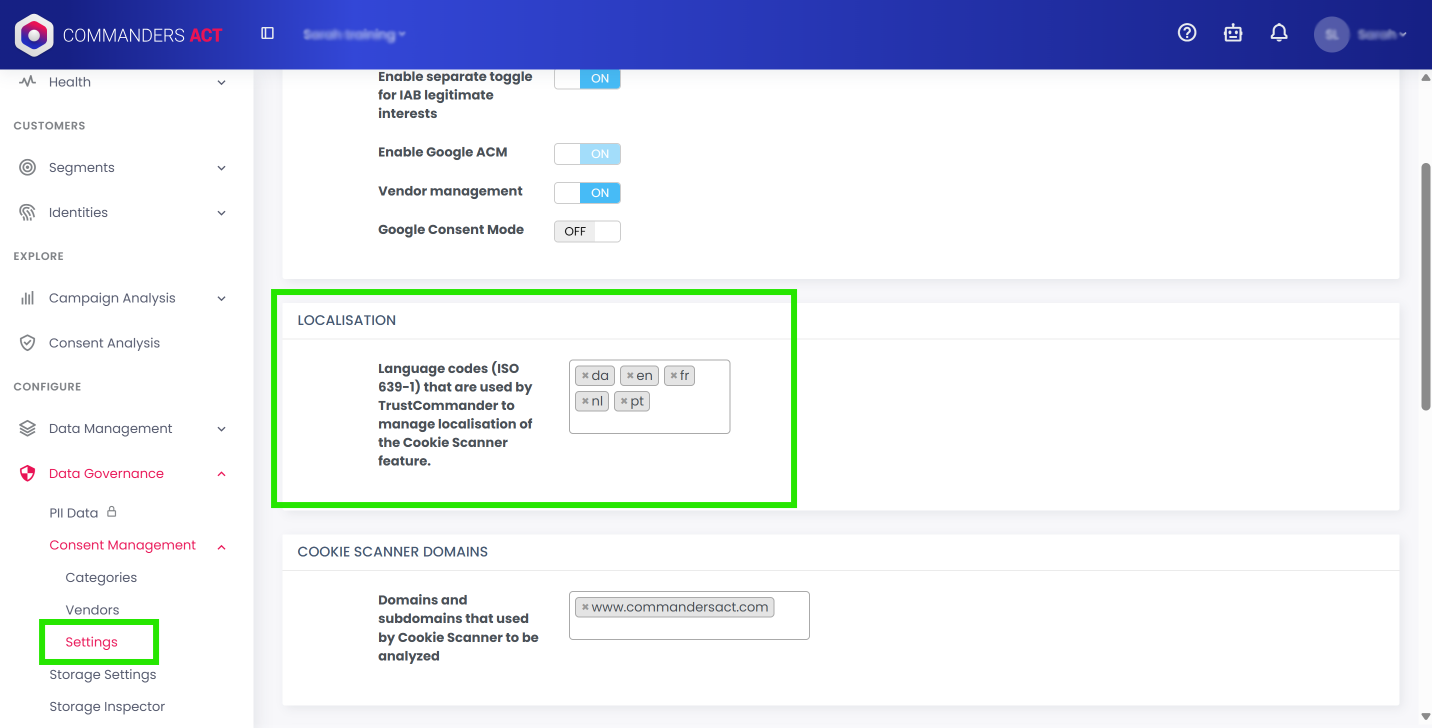Click the Commanders Act logo
1432x728 pixels.
[x=118, y=35]
